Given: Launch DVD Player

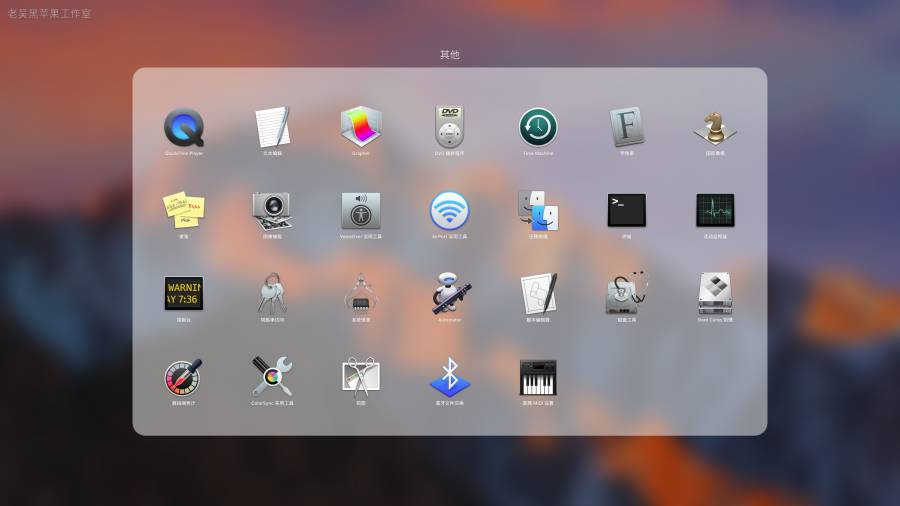Looking at the screenshot, I should tap(449, 127).
